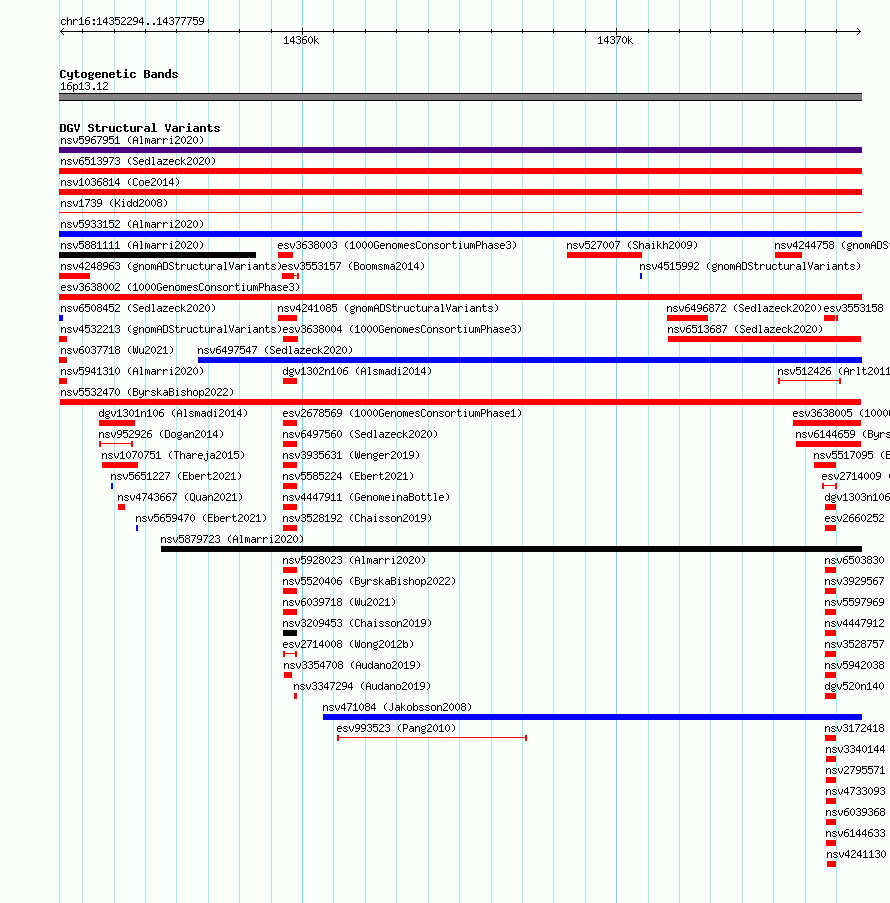Click nsv5651227 (Ebert2021) variant label
Image resolution: width=890 pixels, height=903 pixels.
point(176,477)
